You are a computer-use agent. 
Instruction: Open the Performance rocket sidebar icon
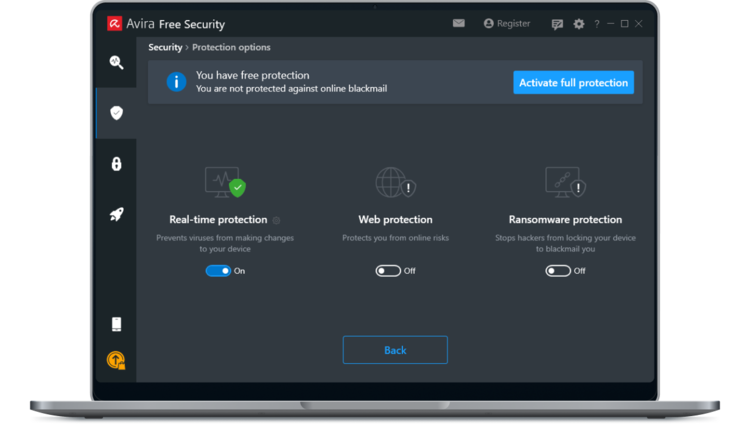pos(116,214)
